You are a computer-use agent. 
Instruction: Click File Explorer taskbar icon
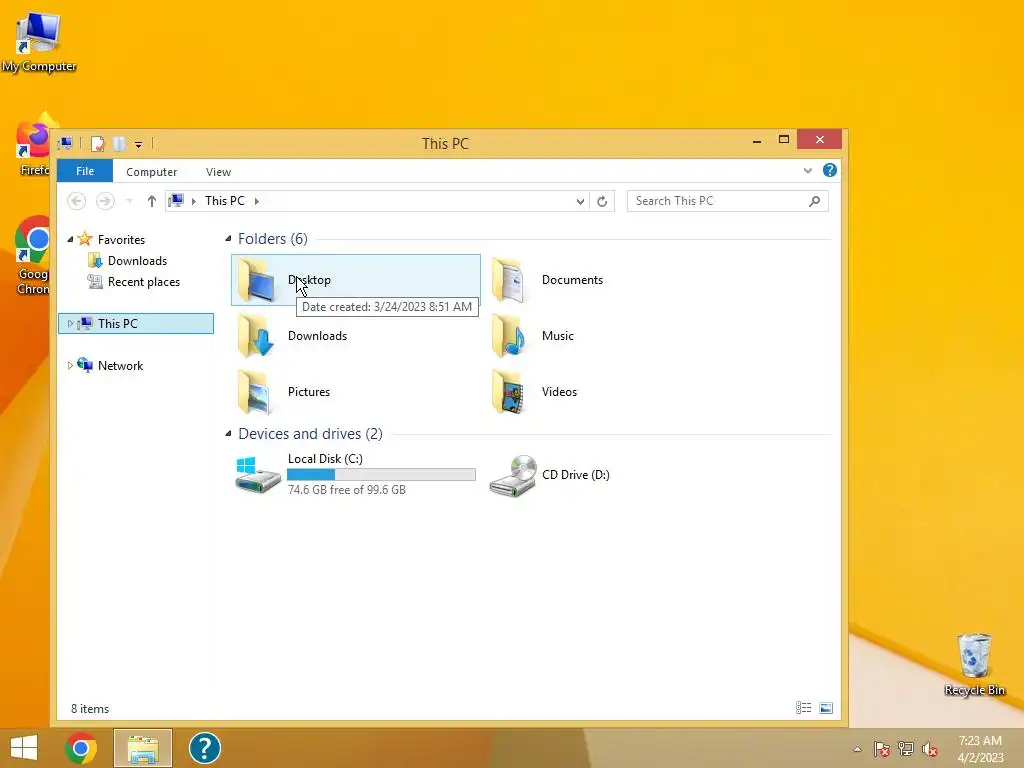pyautogui.click(x=143, y=748)
